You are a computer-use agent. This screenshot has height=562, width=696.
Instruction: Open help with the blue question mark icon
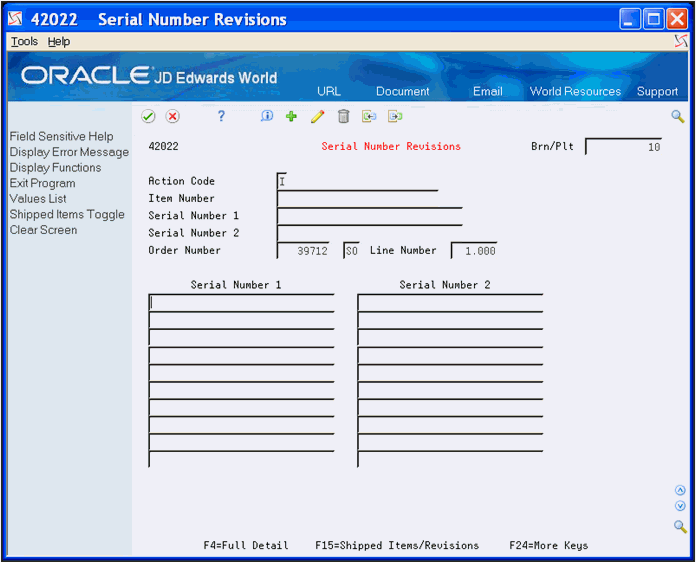coord(221,116)
